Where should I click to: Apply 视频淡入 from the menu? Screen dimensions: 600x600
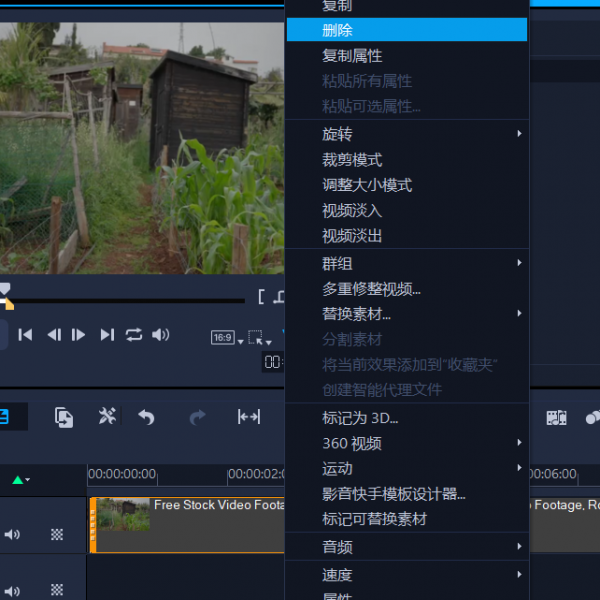tap(406, 210)
